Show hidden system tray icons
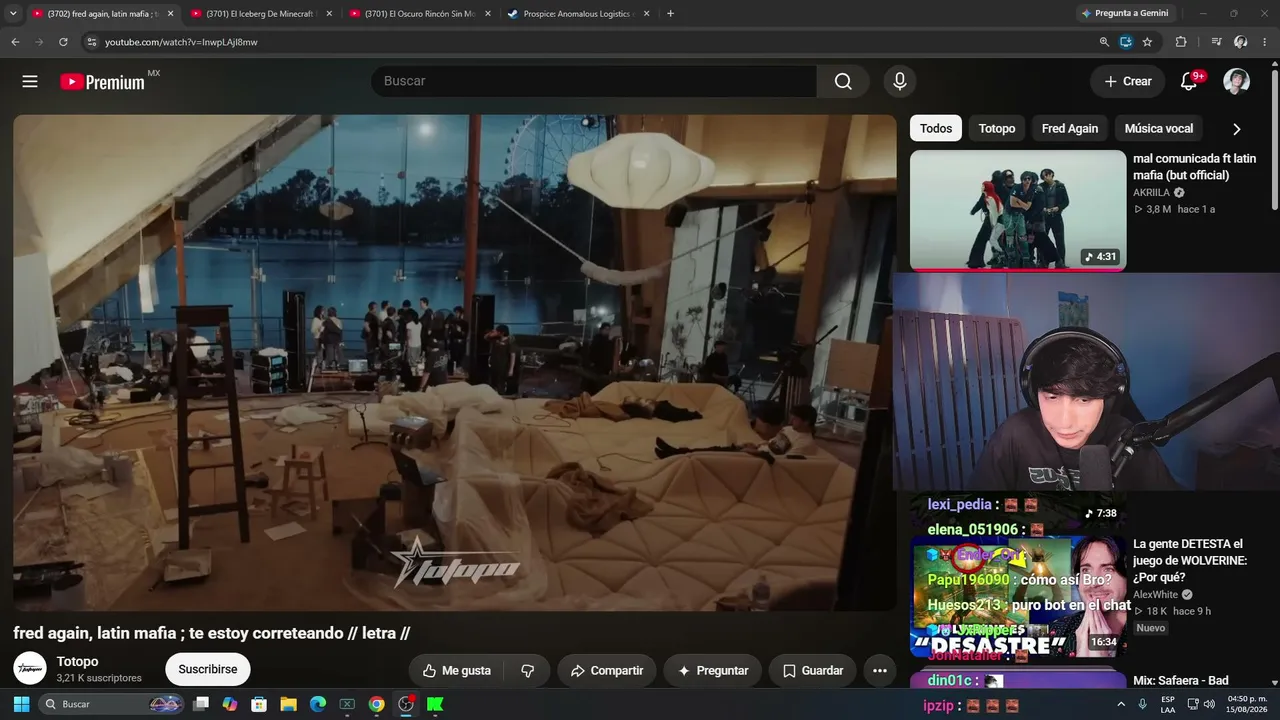Viewport: 1280px width, 720px height. tap(1120, 704)
